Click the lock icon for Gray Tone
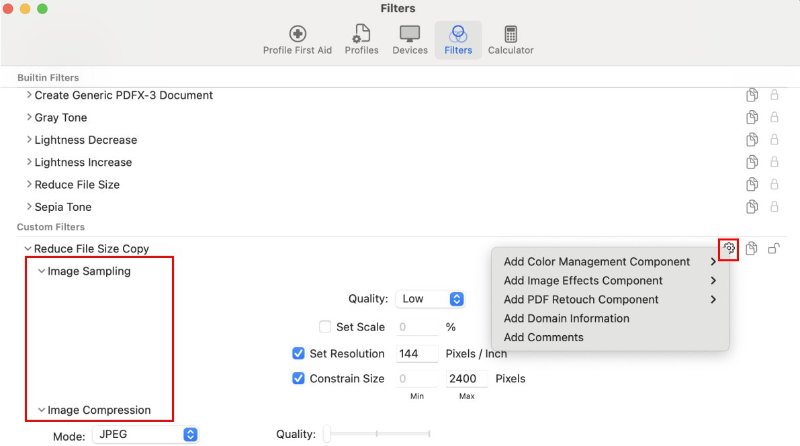 coord(774,118)
